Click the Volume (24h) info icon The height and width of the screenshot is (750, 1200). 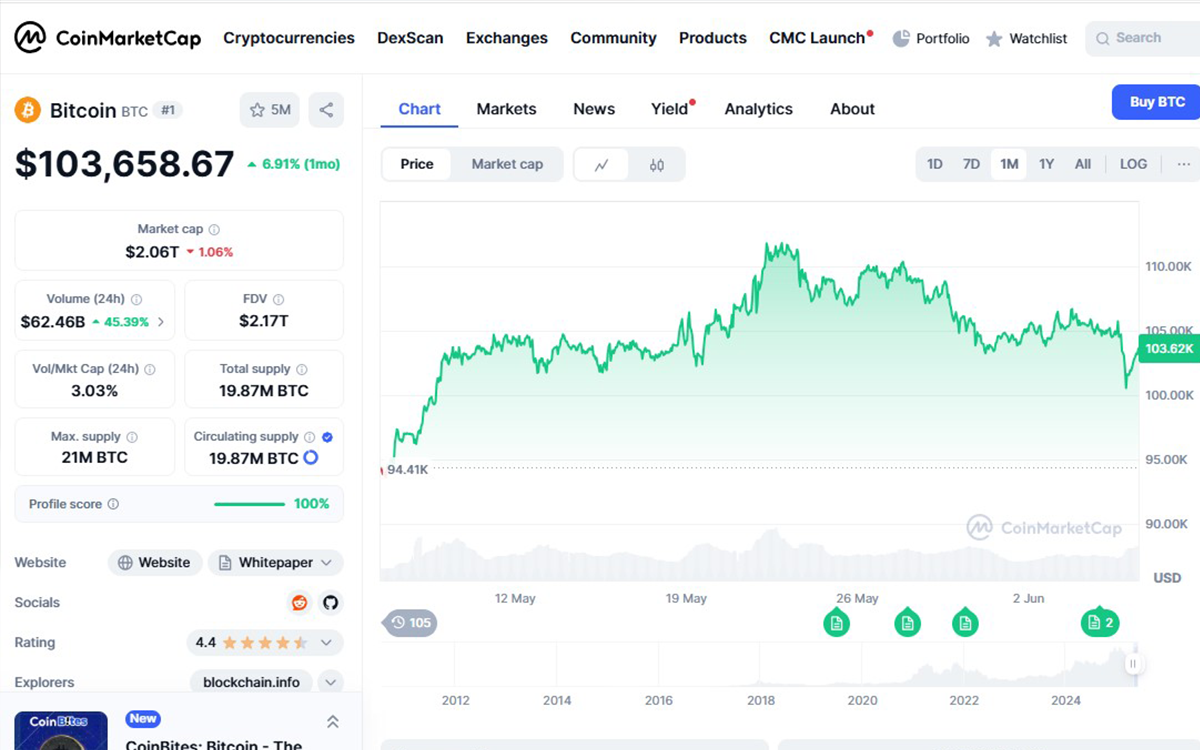pos(136,299)
